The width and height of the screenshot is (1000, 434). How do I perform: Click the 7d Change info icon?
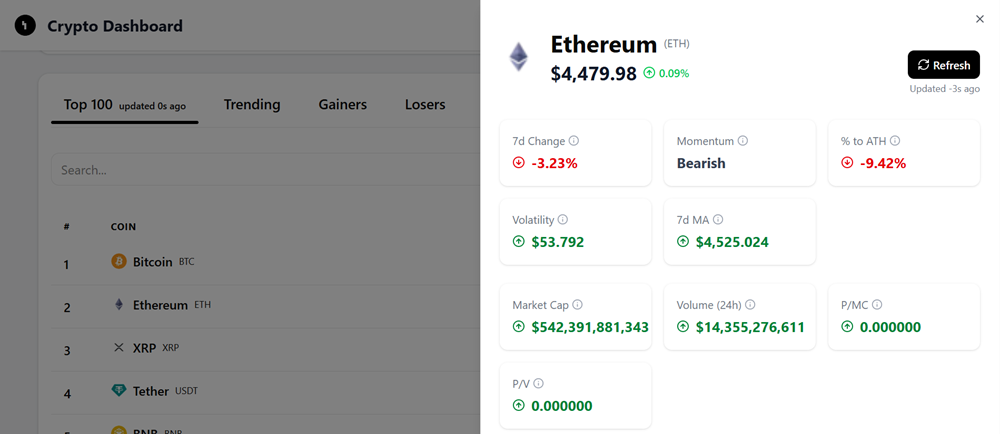pos(574,141)
